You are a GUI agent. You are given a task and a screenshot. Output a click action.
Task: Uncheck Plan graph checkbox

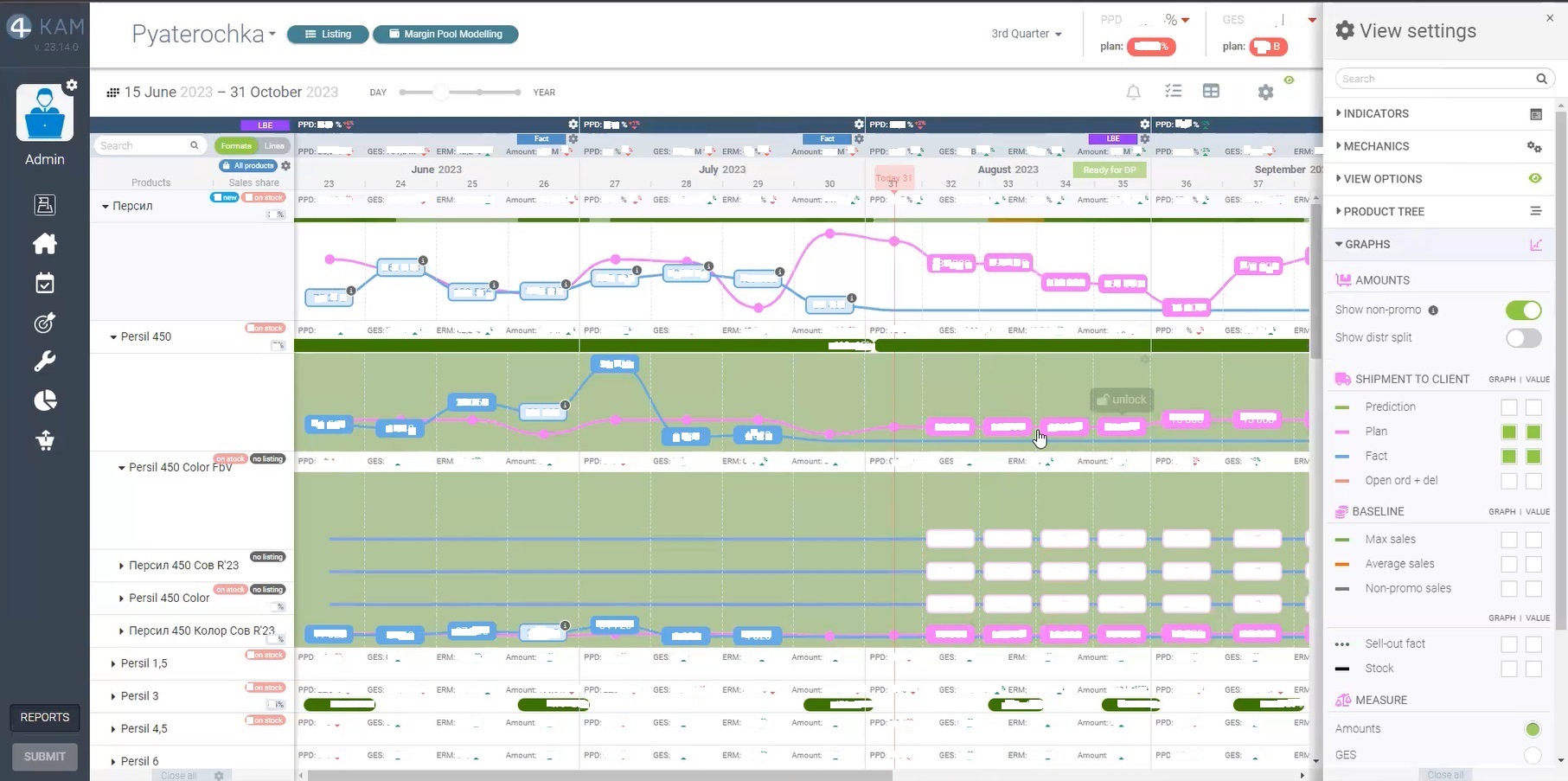pyautogui.click(x=1509, y=432)
